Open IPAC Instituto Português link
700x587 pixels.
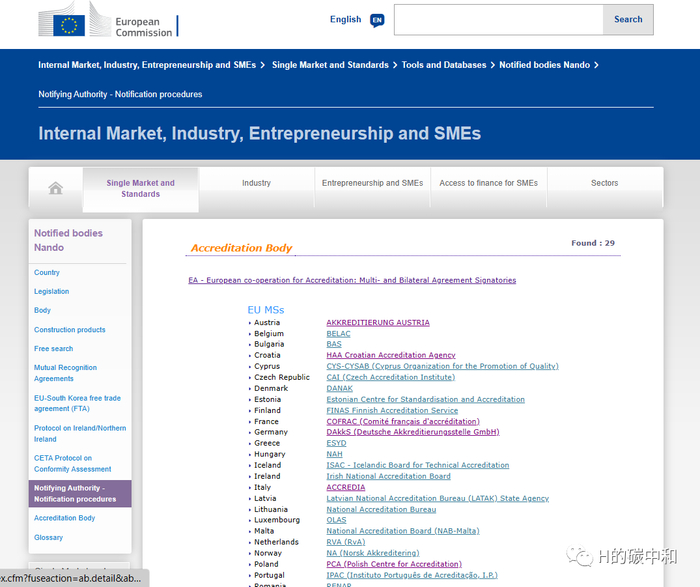point(412,575)
